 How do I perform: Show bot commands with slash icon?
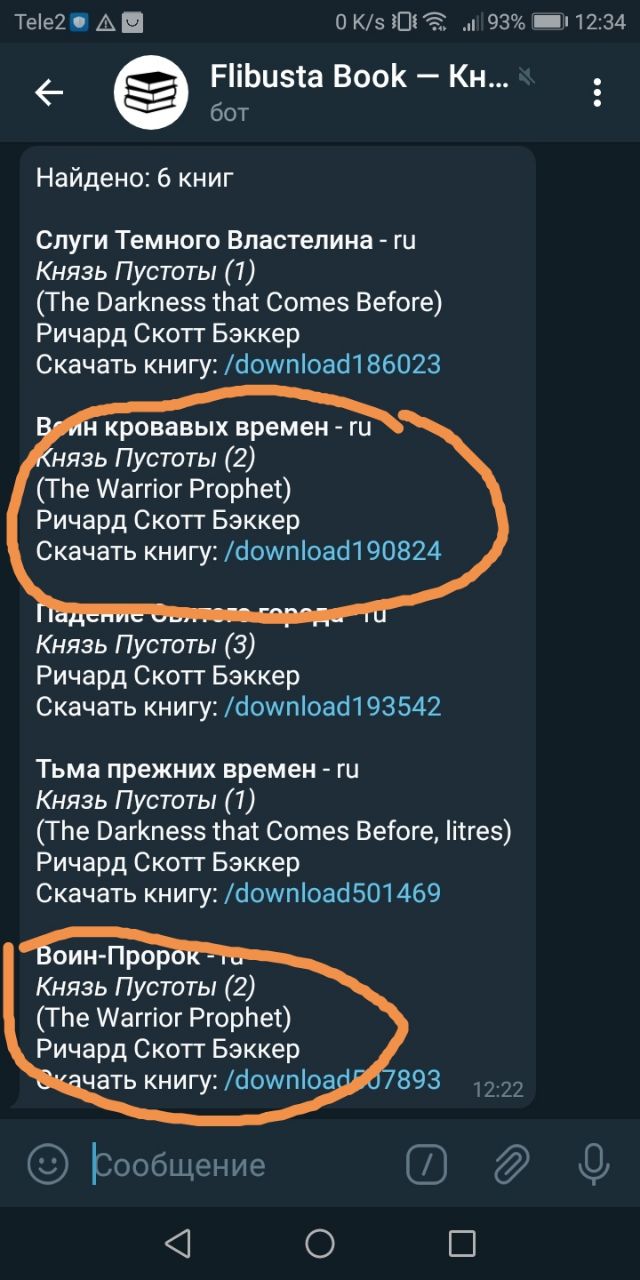(427, 1163)
